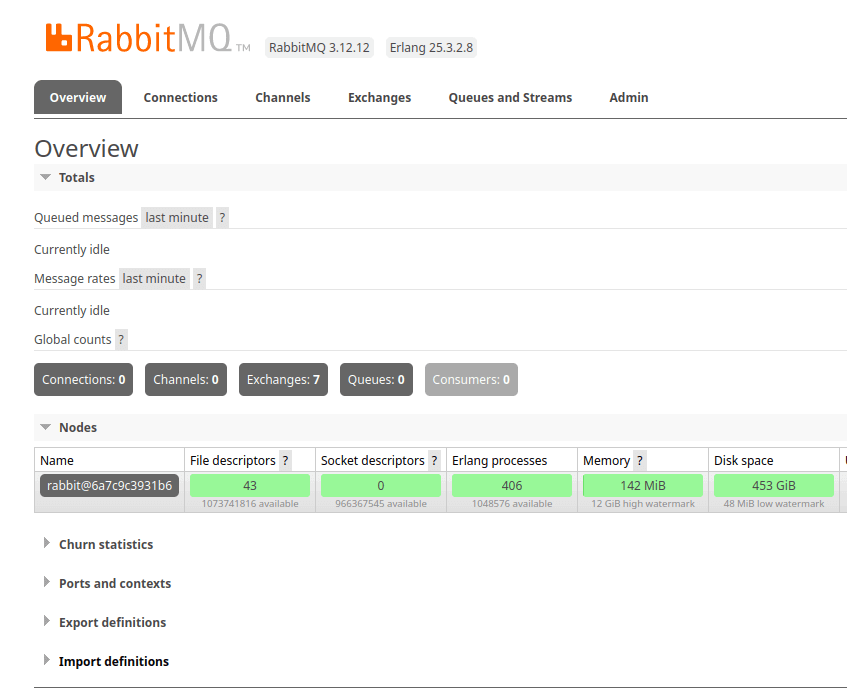Click the disk space 453 GiB bar
This screenshot has height=690, width=847.
774,486
